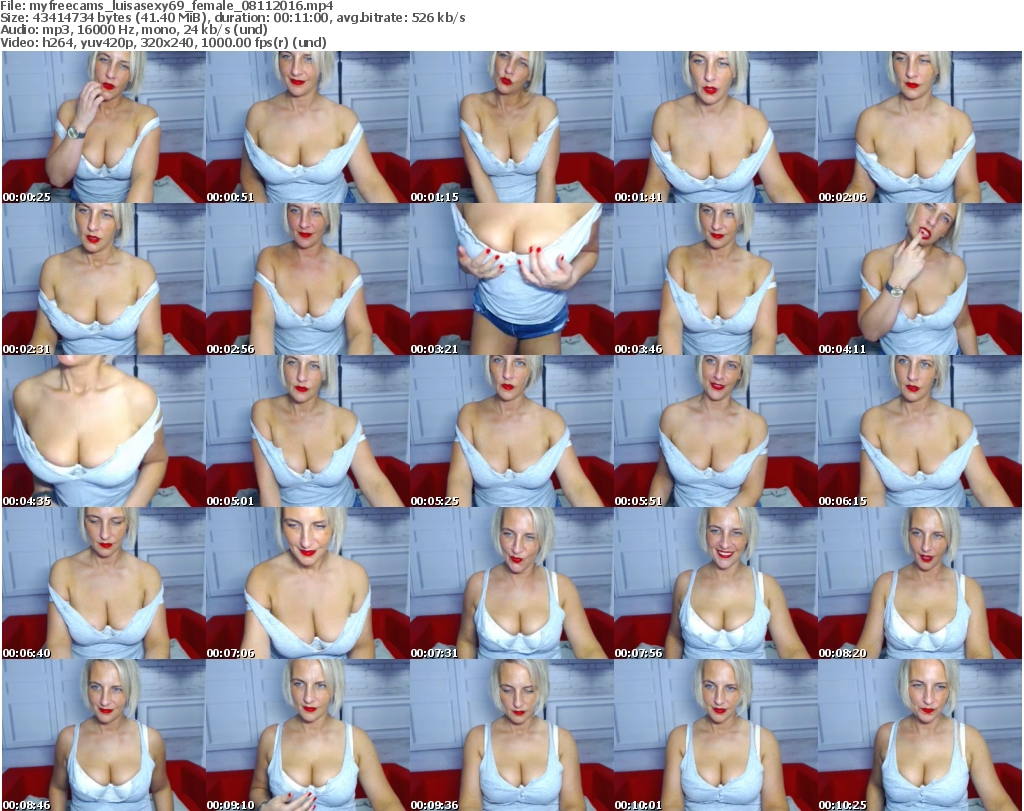Select the thumbnail stamped 00:09:36
The height and width of the screenshot is (811, 1024).
tap(511, 735)
